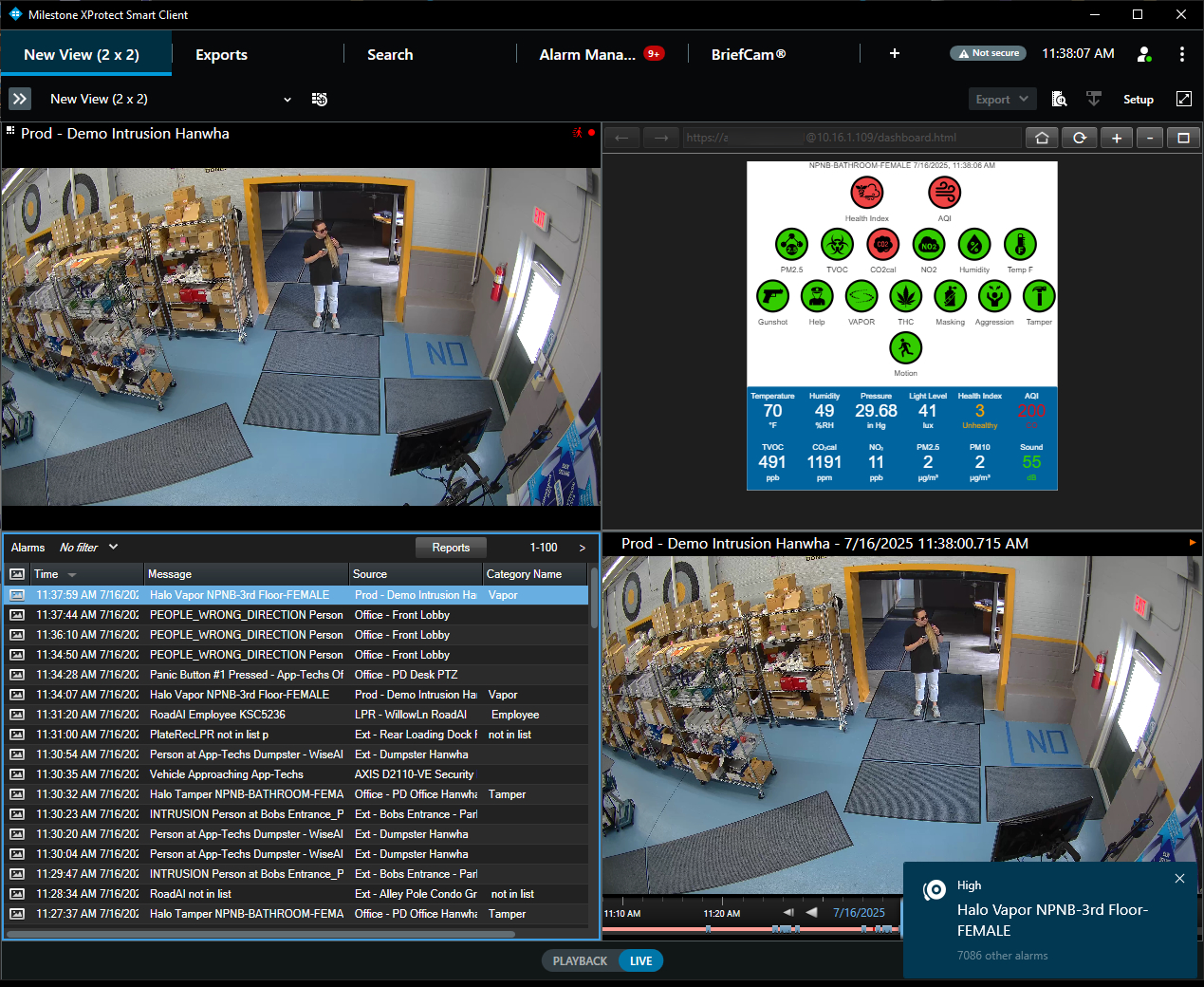
Task: Click the Masking sensor icon
Action: point(950,297)
